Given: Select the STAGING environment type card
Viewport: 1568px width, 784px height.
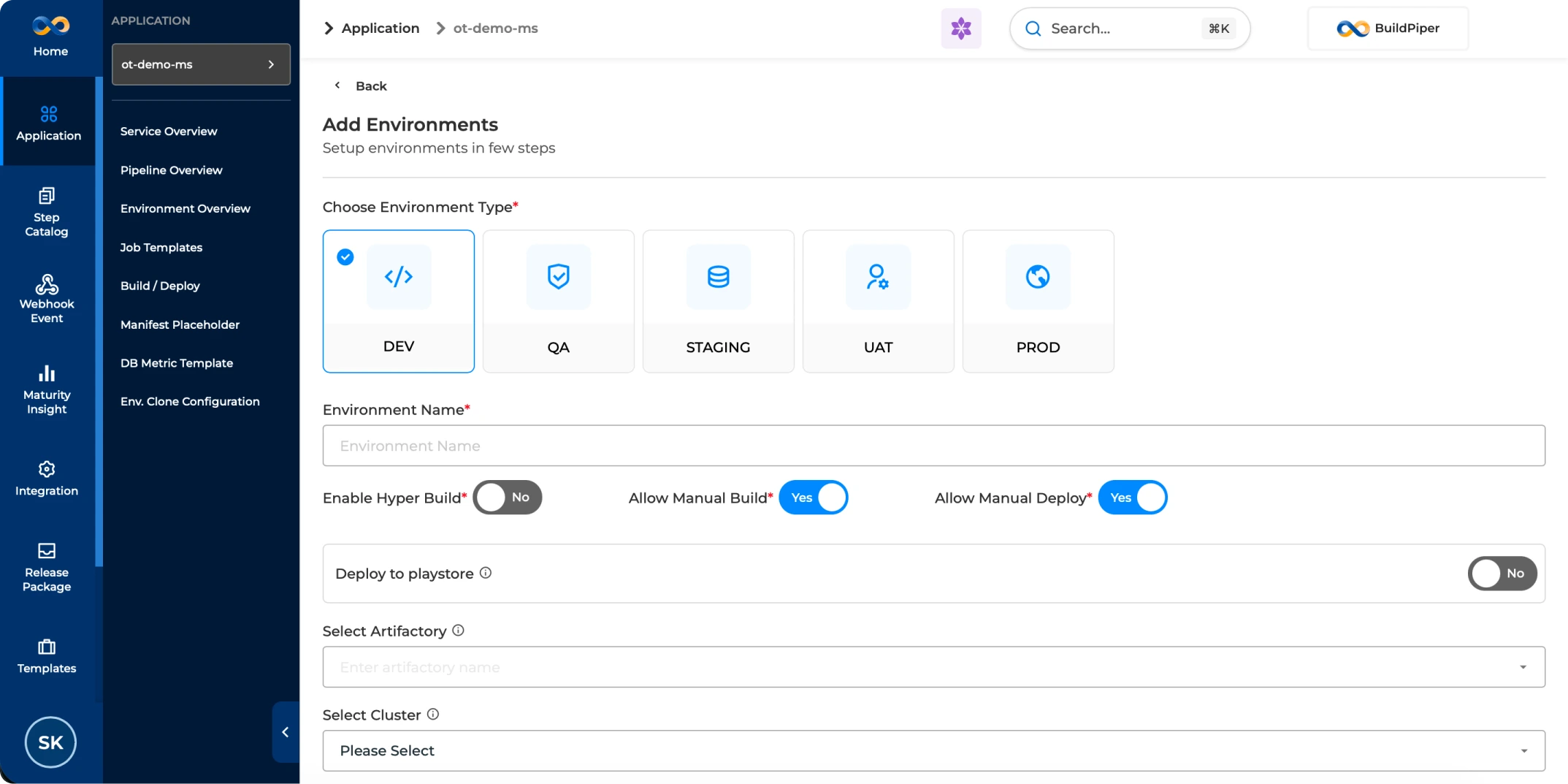Looking at the screenshot, I should [x=719, y=301].
